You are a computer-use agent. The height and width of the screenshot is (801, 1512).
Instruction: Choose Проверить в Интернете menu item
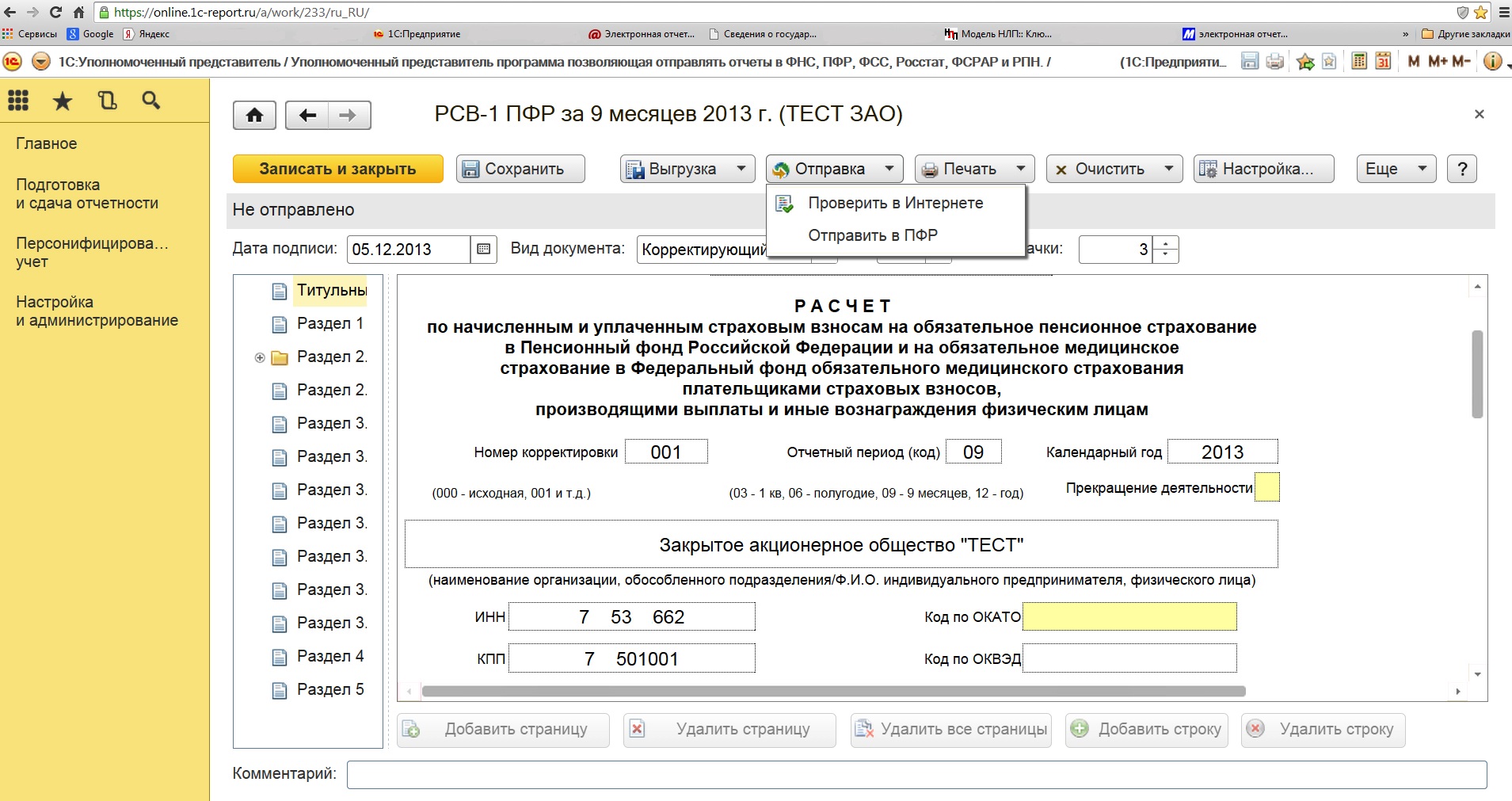coord(896,204)
